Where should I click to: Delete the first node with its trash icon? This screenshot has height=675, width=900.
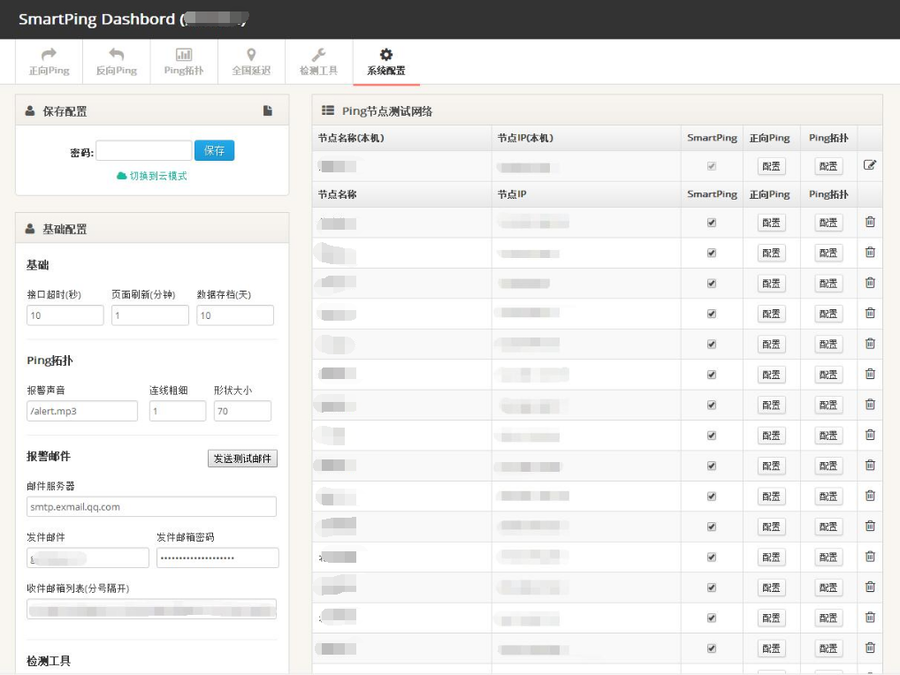[x=870, y=222]
